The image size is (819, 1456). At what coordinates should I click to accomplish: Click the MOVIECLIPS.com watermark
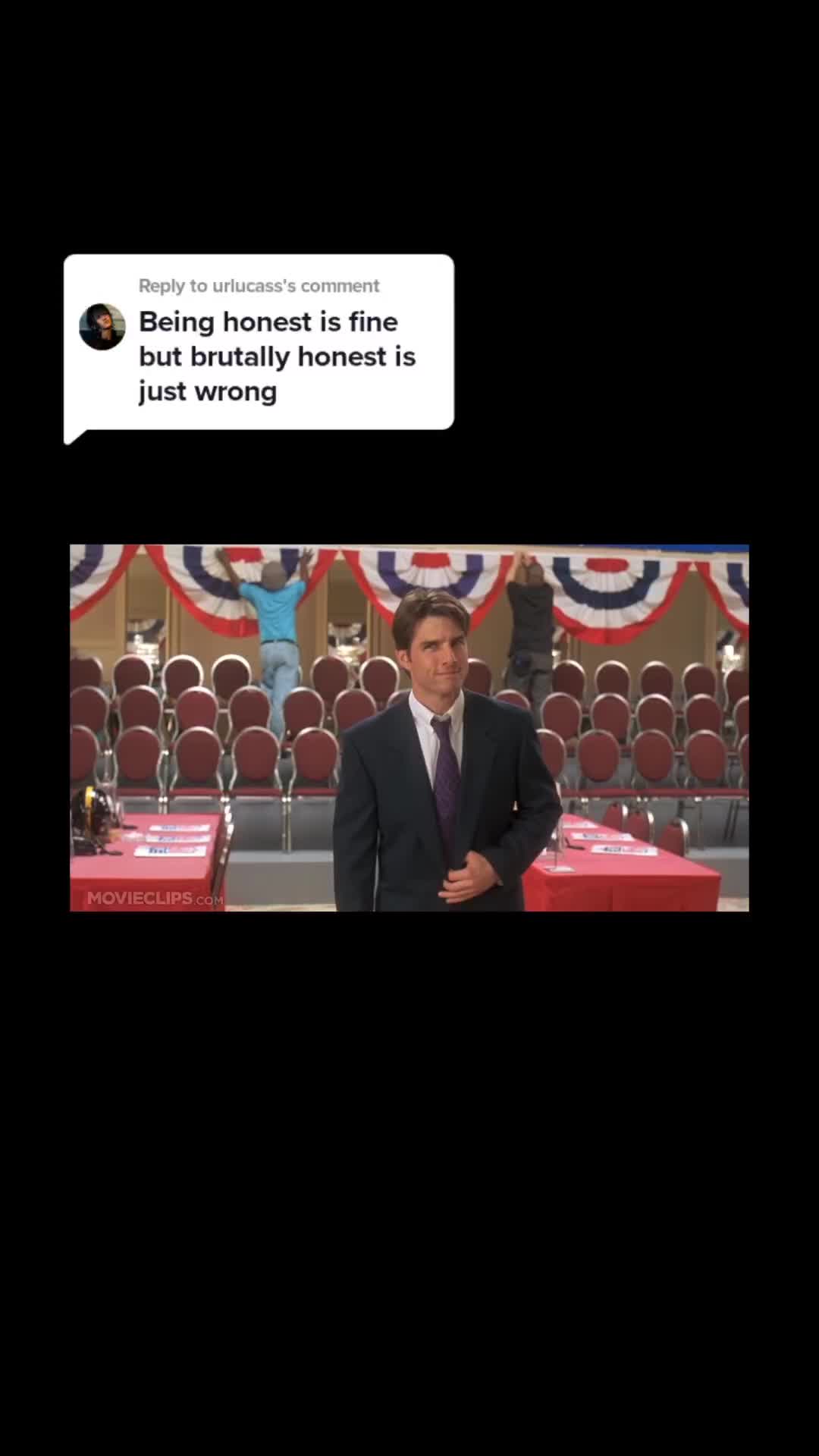tap(155, 899)
